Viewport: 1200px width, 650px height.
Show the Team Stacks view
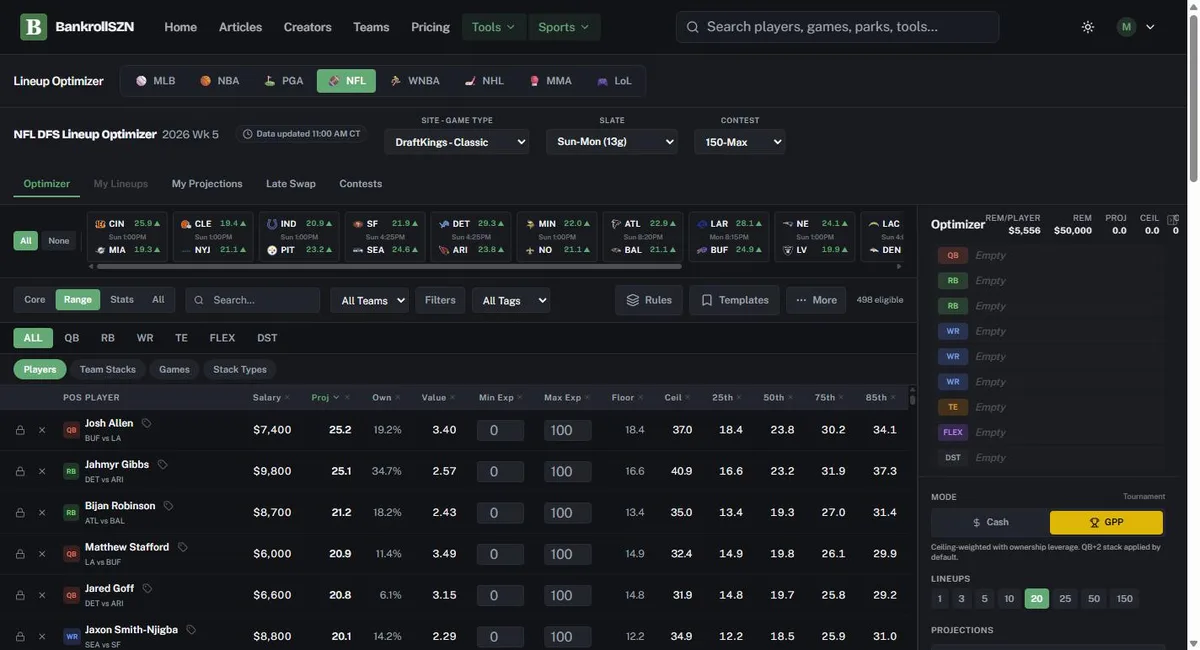coord(108,369)
